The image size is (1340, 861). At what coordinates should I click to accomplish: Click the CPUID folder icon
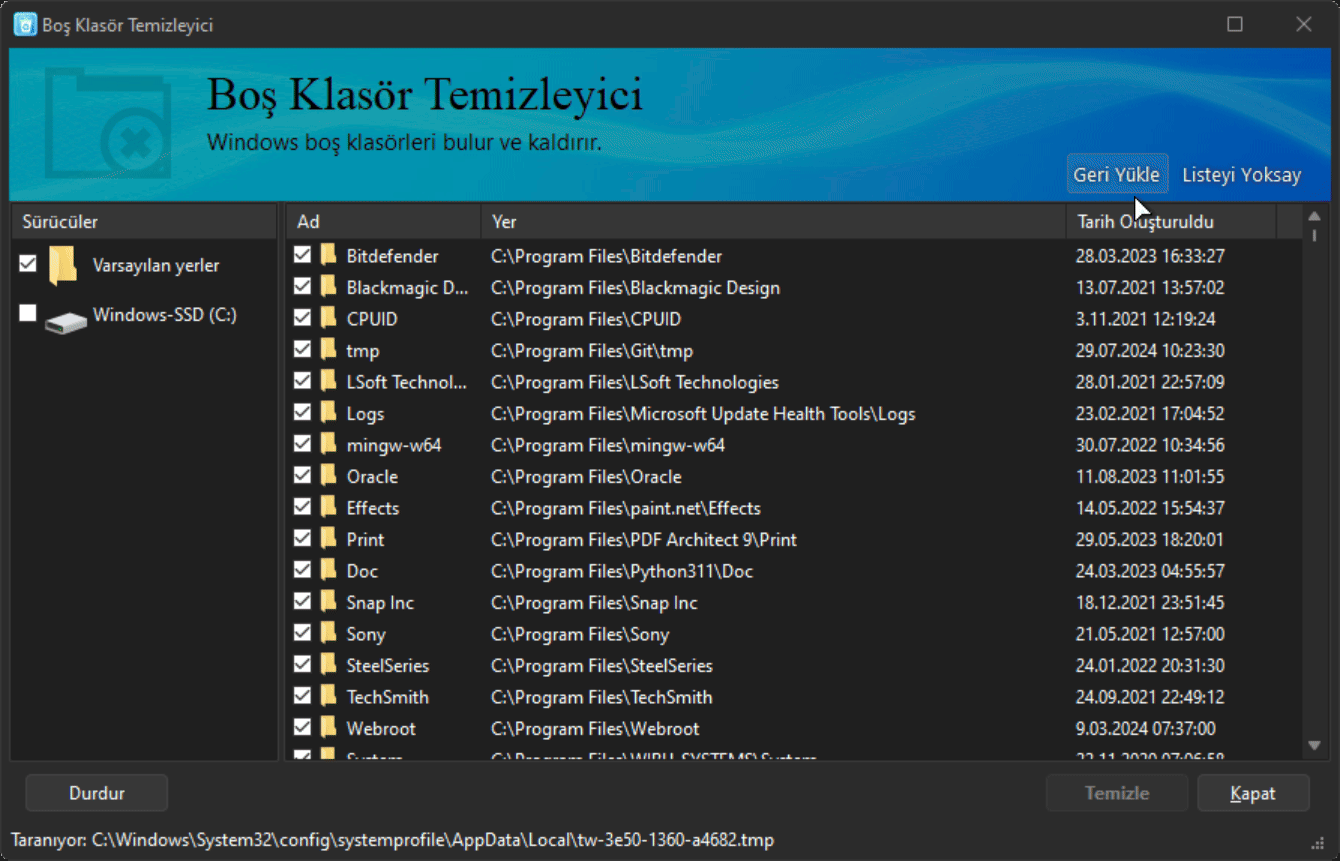pyautogui.click(x=329, y=319)
